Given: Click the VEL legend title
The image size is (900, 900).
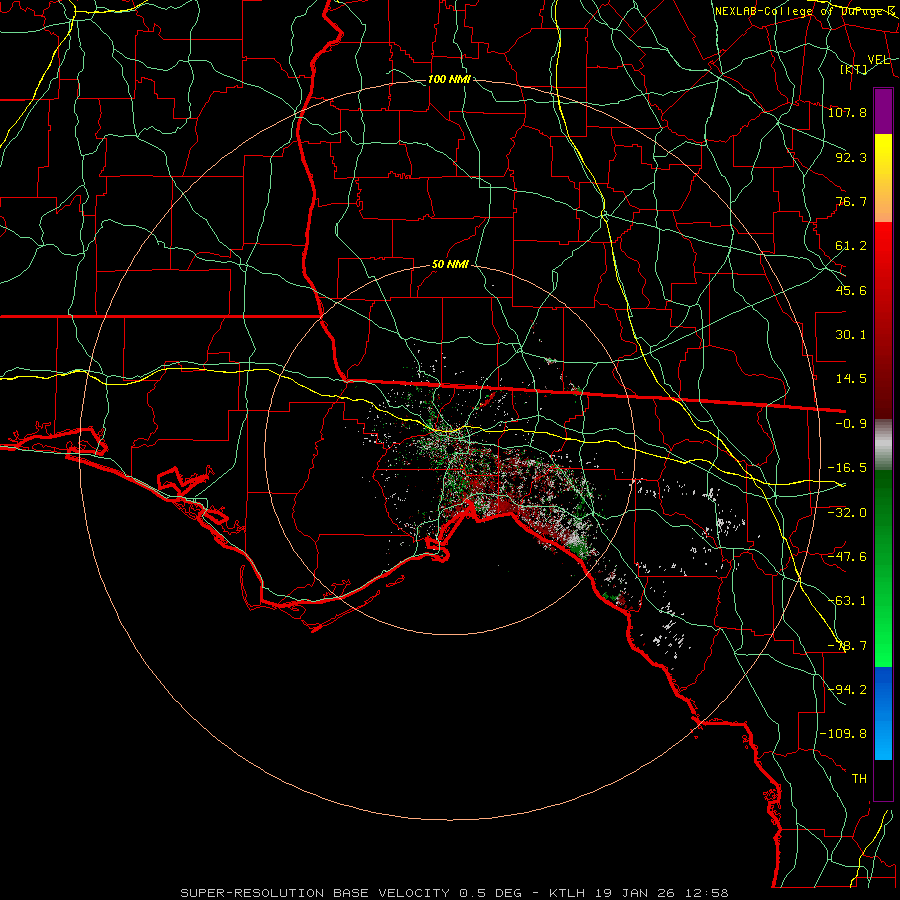Looking at the screenshot, I should click(x=879, y=60).
